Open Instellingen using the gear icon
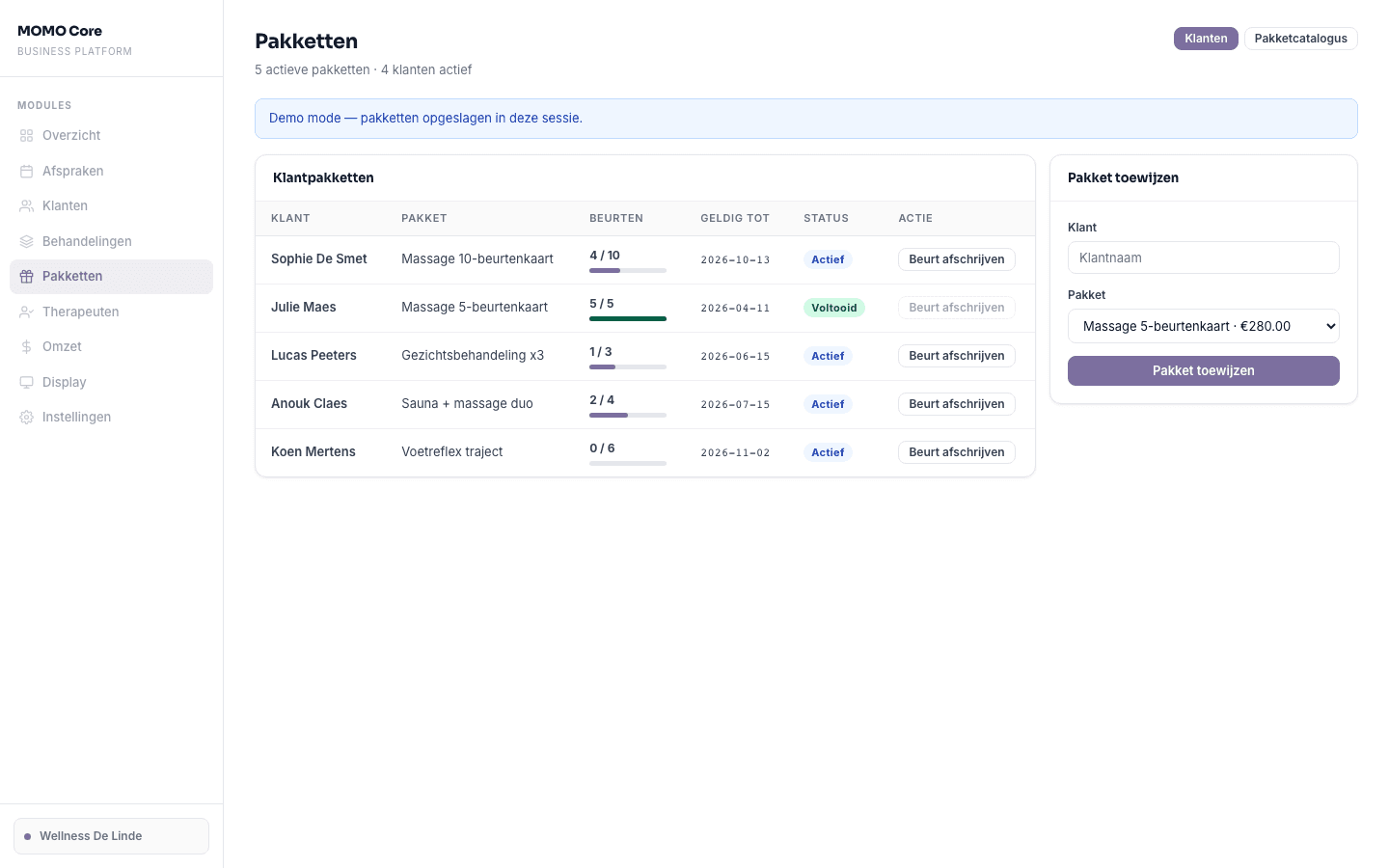The width and height of the screenshot is (1389, 868). coord(26,417)
